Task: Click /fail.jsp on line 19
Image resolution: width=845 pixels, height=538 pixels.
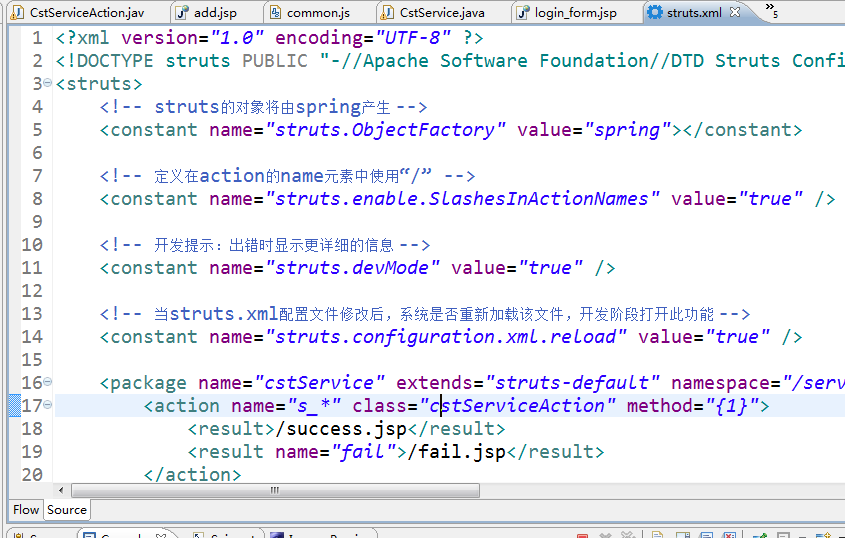Action: pos(457,452)
